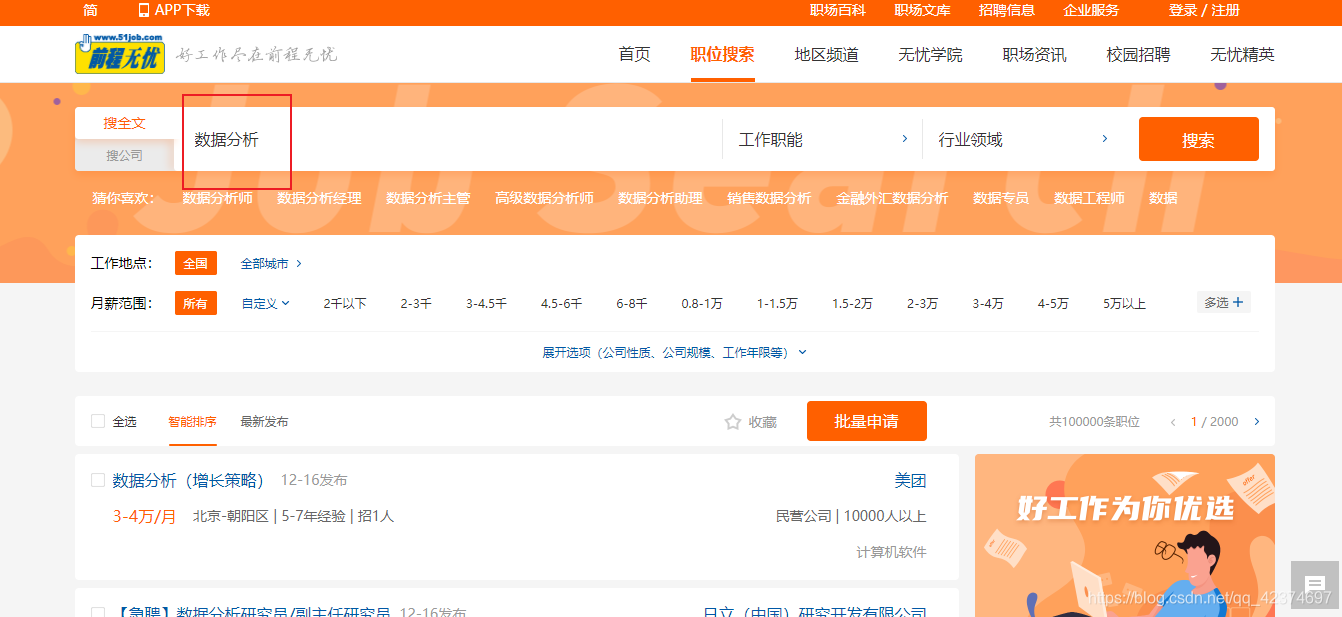Screen dimensions: 1342x617
Task: Expand 全部城市 city list
Action: 271,264
